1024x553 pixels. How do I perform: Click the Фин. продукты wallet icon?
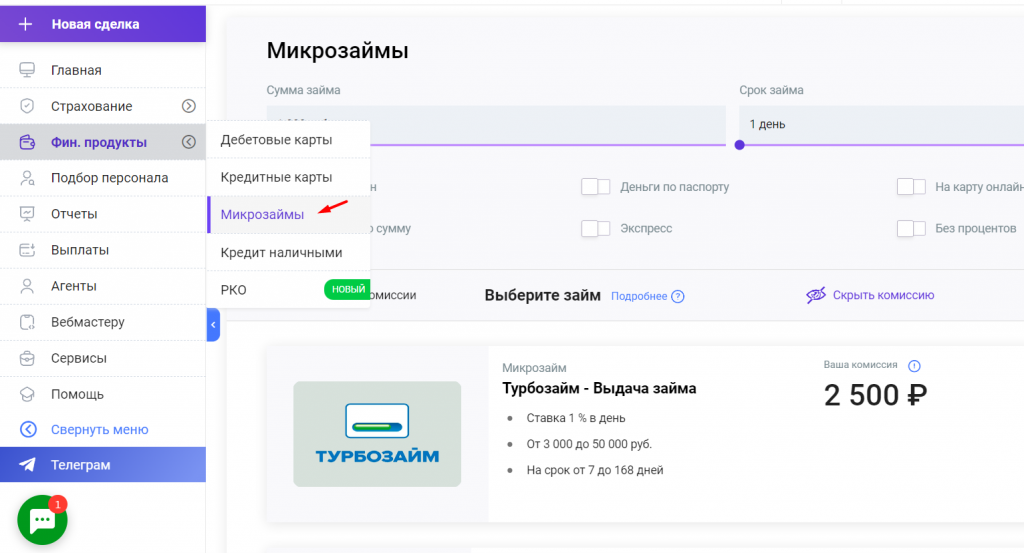coord(27,142)
